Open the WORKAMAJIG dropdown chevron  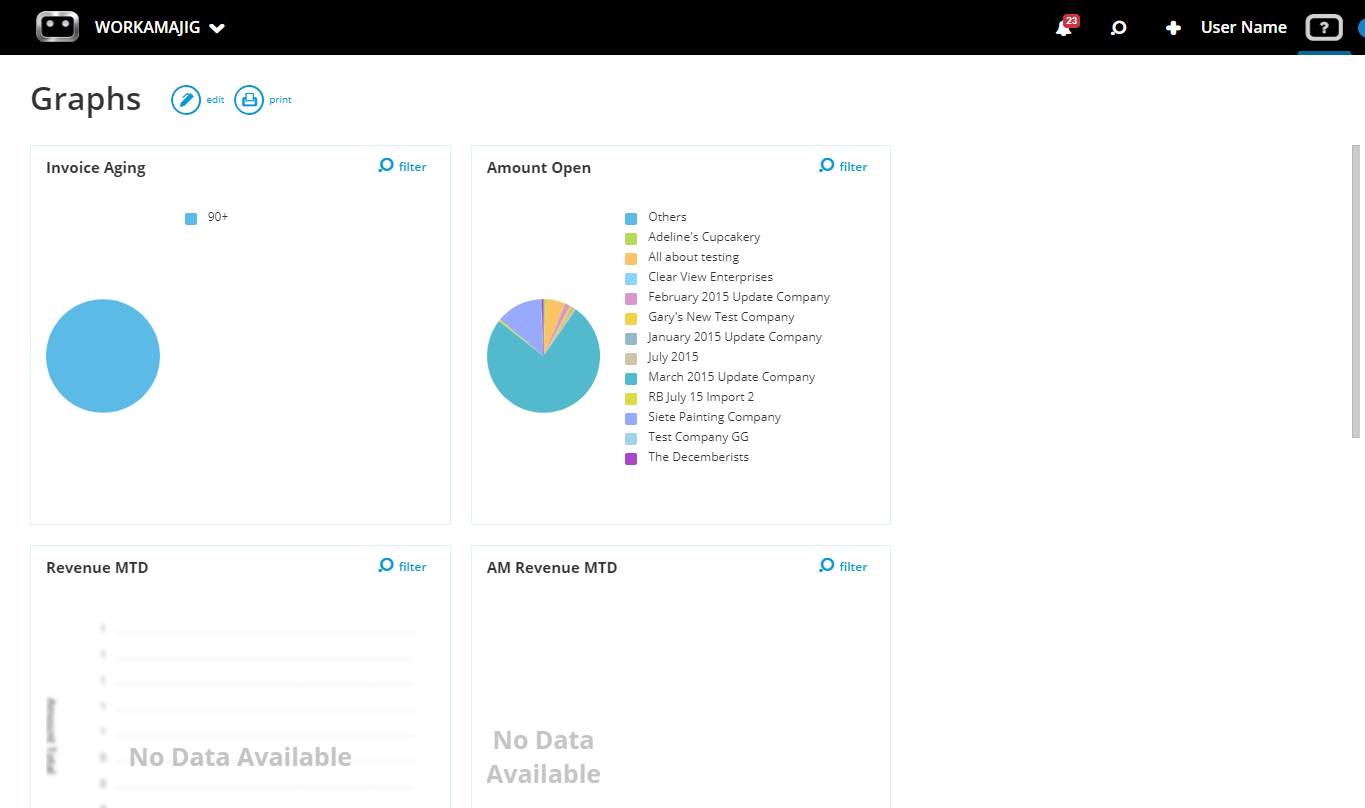pos(217,28)
